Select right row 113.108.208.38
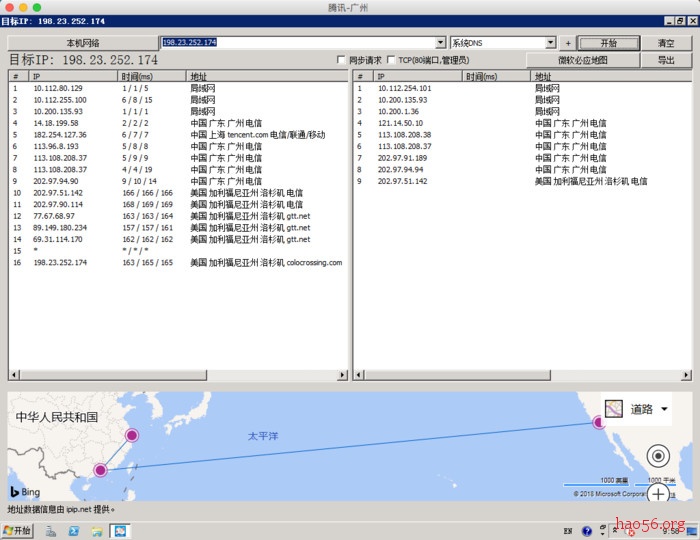This screenshot has height=540, width=700. point(522,135)
